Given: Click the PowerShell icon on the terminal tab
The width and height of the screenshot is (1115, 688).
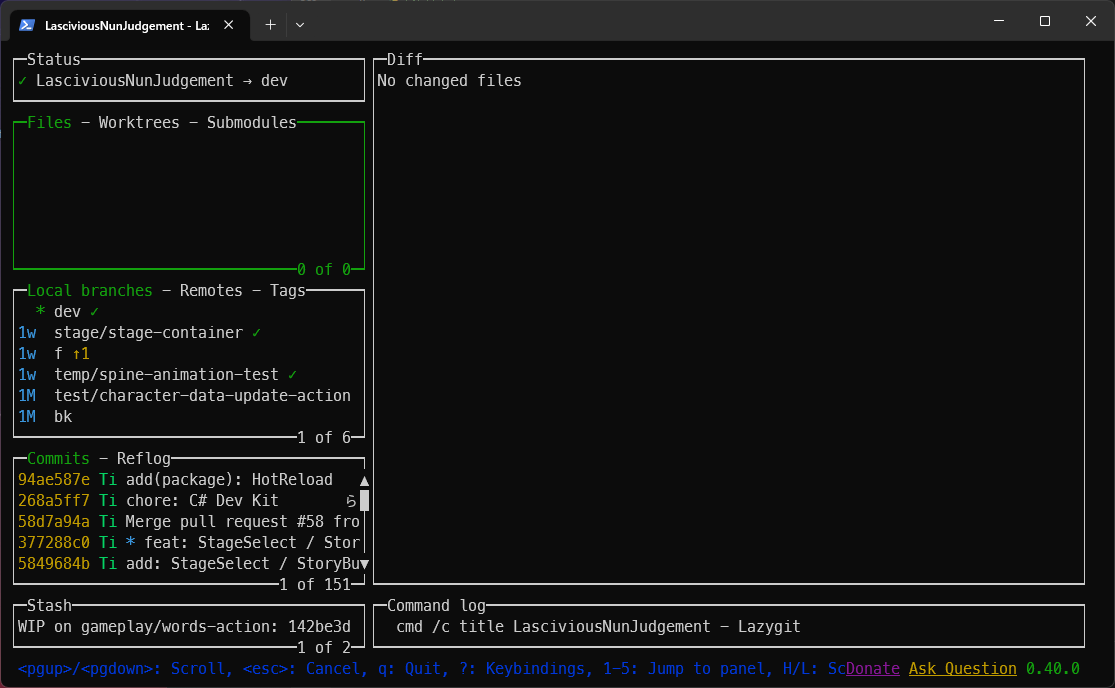Looking at the screenshot, I should click(27, 25).
